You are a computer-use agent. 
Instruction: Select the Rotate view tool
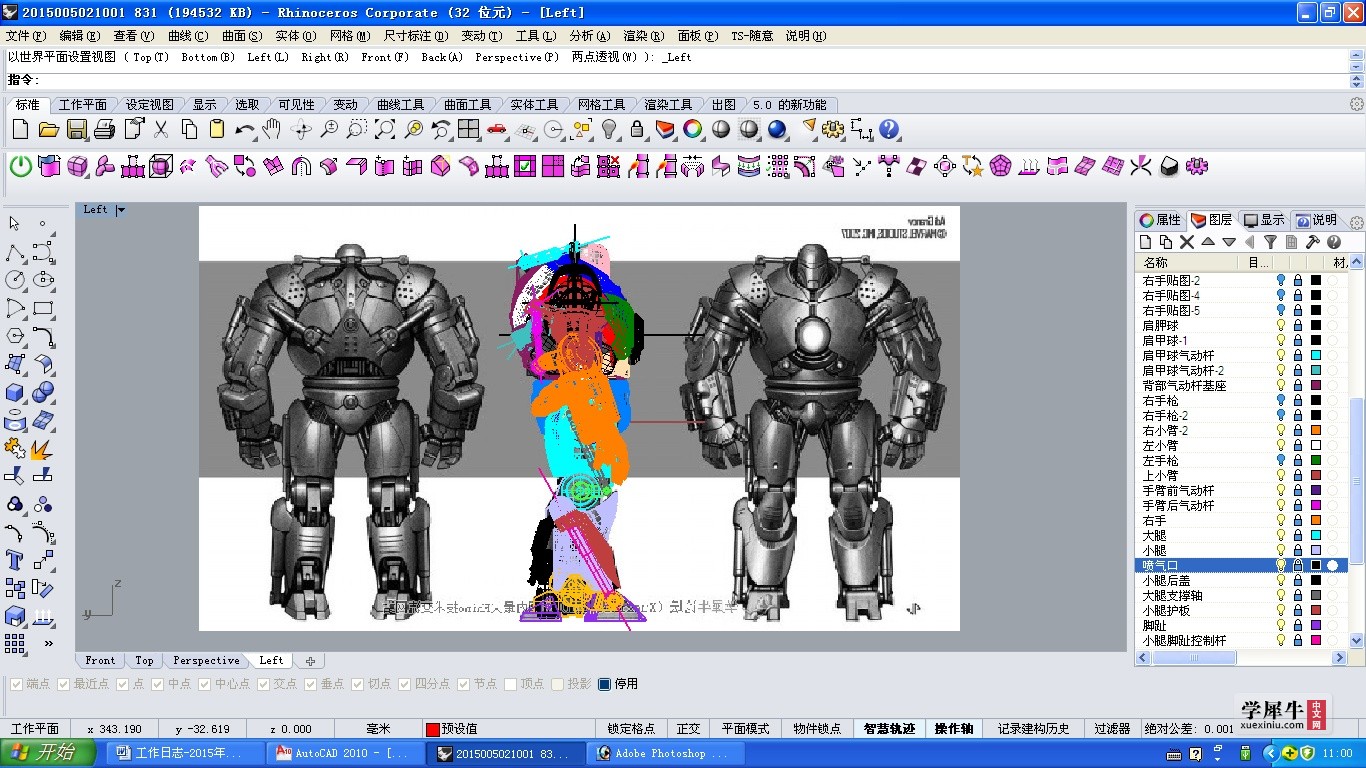click(300, 129)
